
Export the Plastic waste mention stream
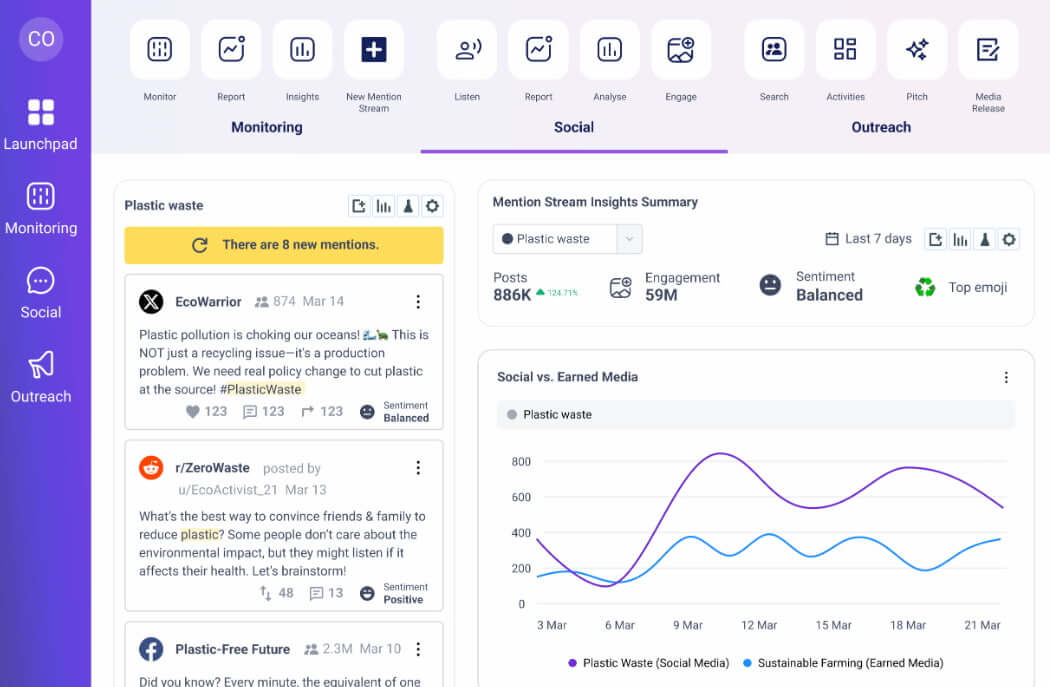click(x=359, y=205)
